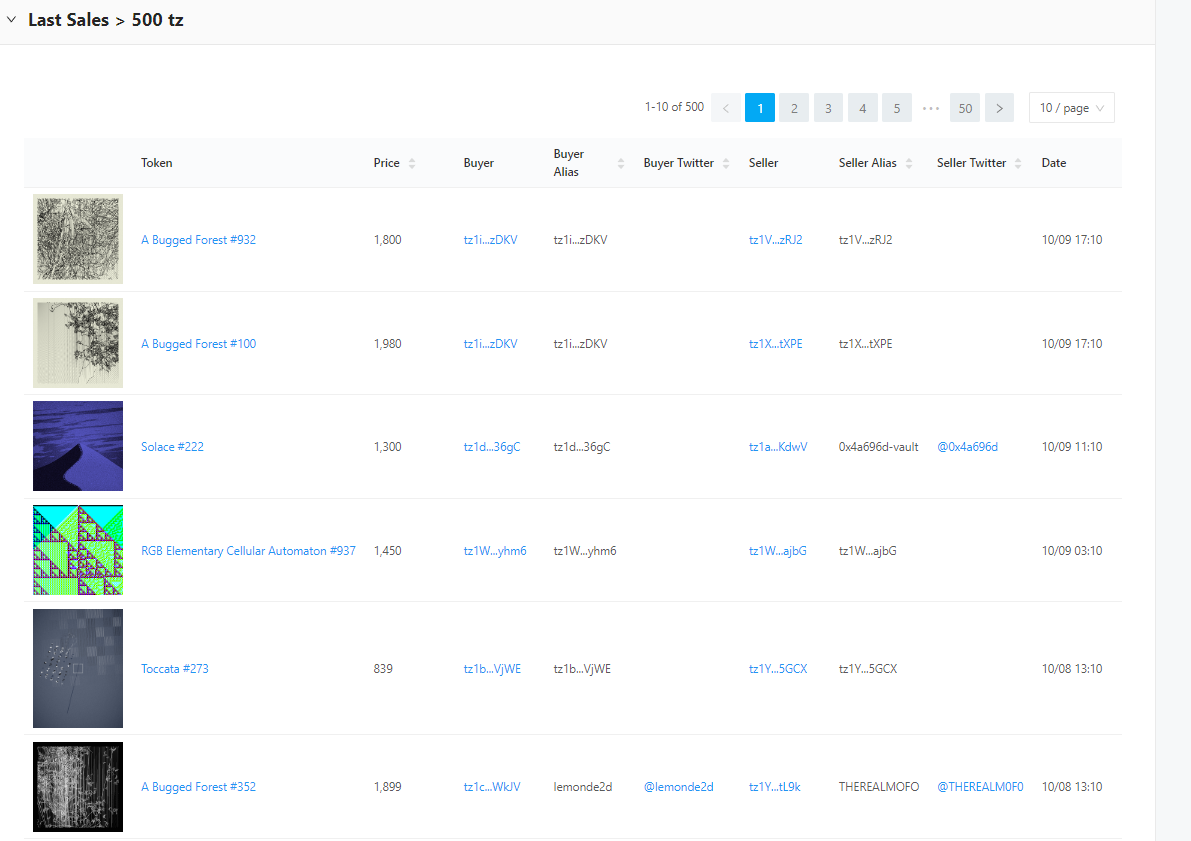Select page 4 in pagination
The image size is (1191, 841).
coord(862,108)
